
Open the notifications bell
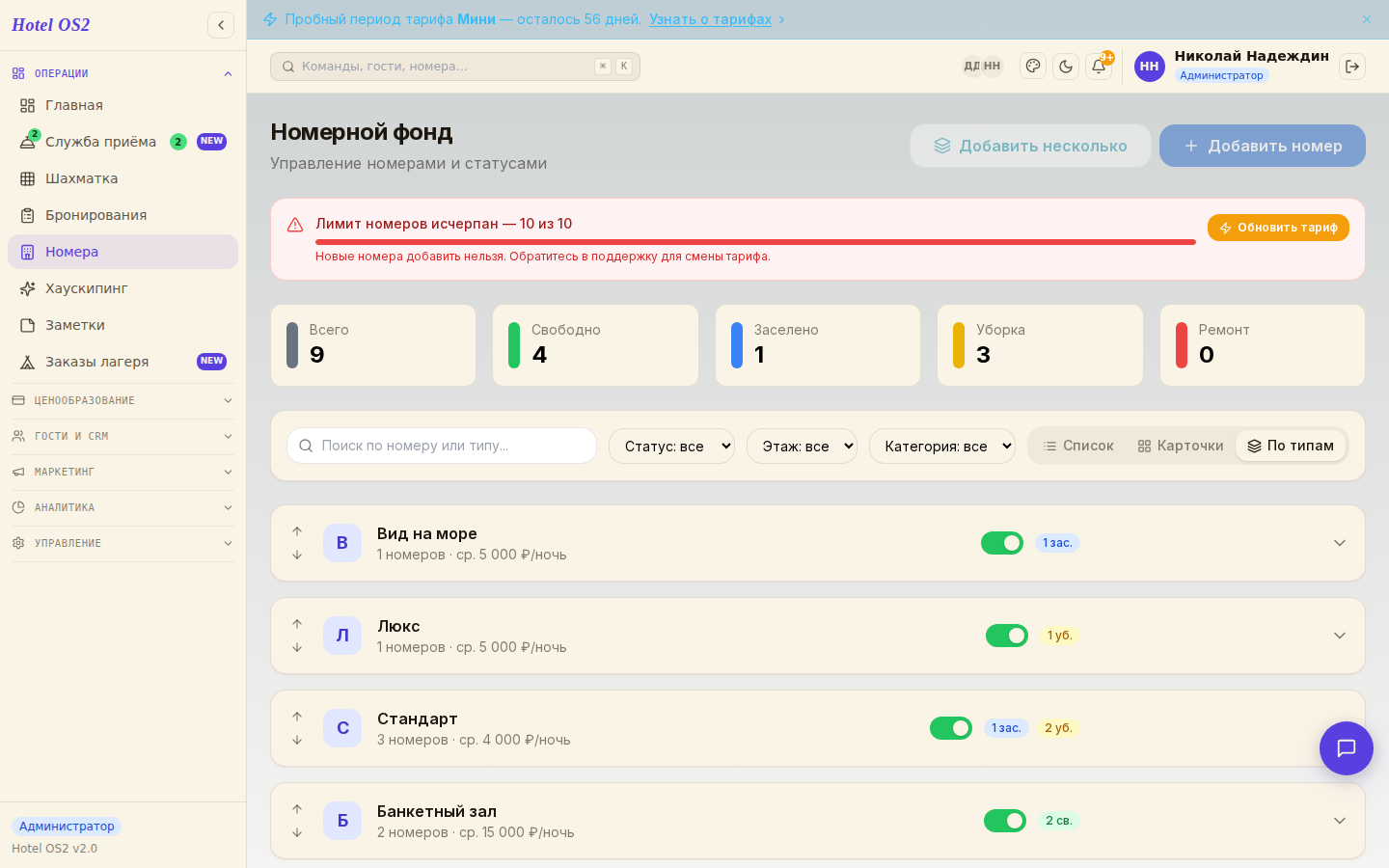point(1099,67)
